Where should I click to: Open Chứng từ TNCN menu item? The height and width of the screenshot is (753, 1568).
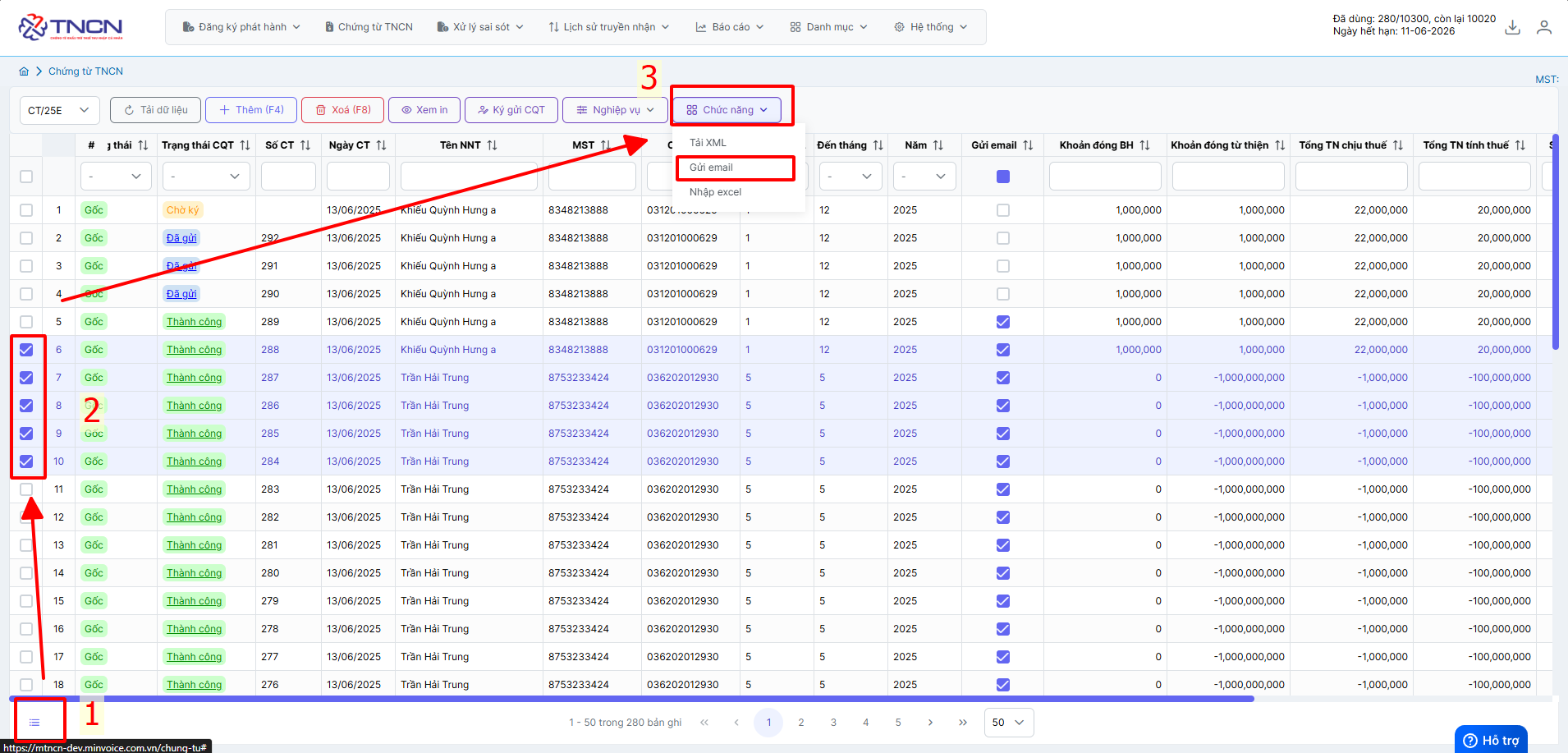369,27
